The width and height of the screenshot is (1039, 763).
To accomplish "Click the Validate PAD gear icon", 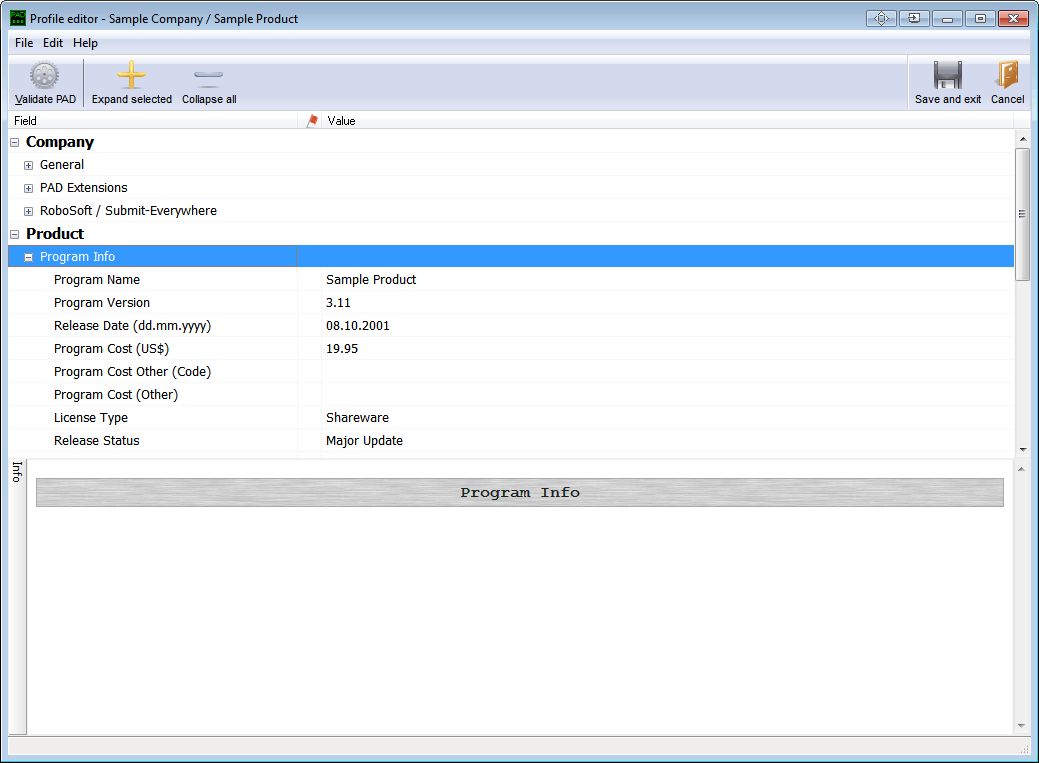I will 44,74.
